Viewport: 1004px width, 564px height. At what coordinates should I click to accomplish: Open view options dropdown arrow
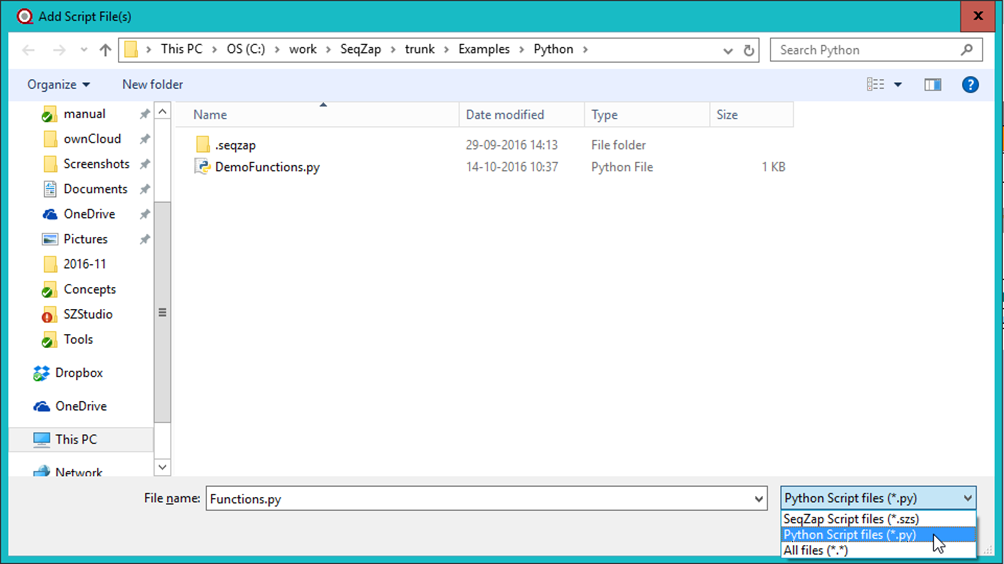[x=898, y=85]
